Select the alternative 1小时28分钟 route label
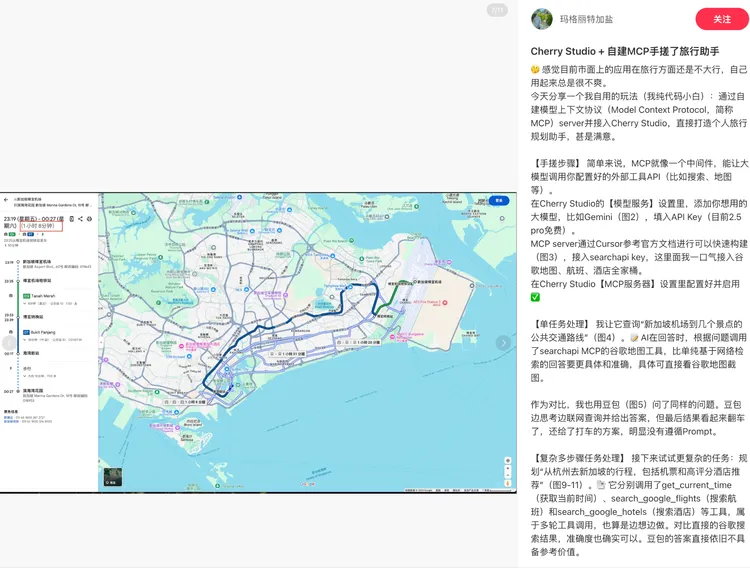 point(42,227)
